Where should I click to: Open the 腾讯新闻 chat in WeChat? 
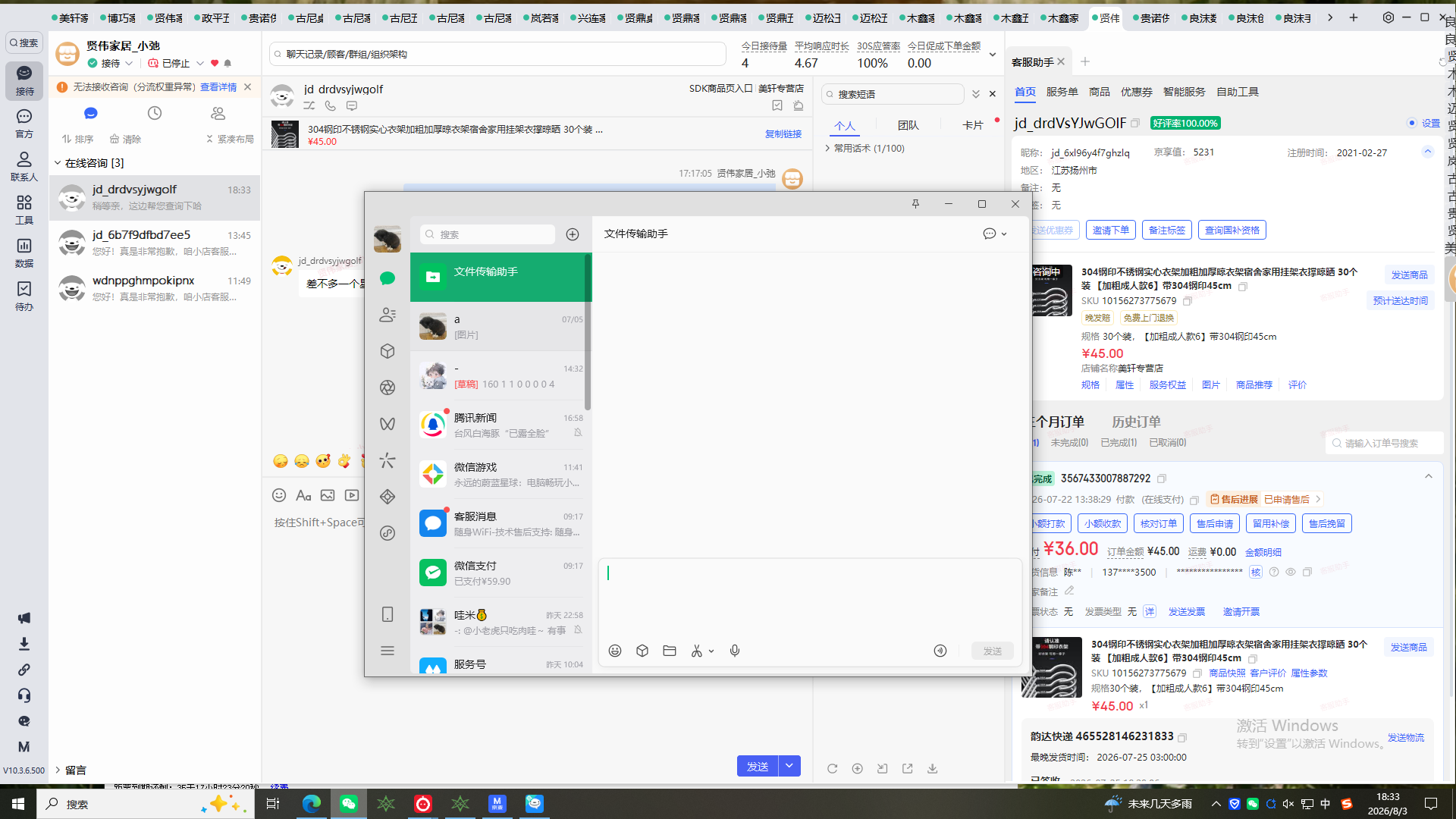[x=500, y=425]
